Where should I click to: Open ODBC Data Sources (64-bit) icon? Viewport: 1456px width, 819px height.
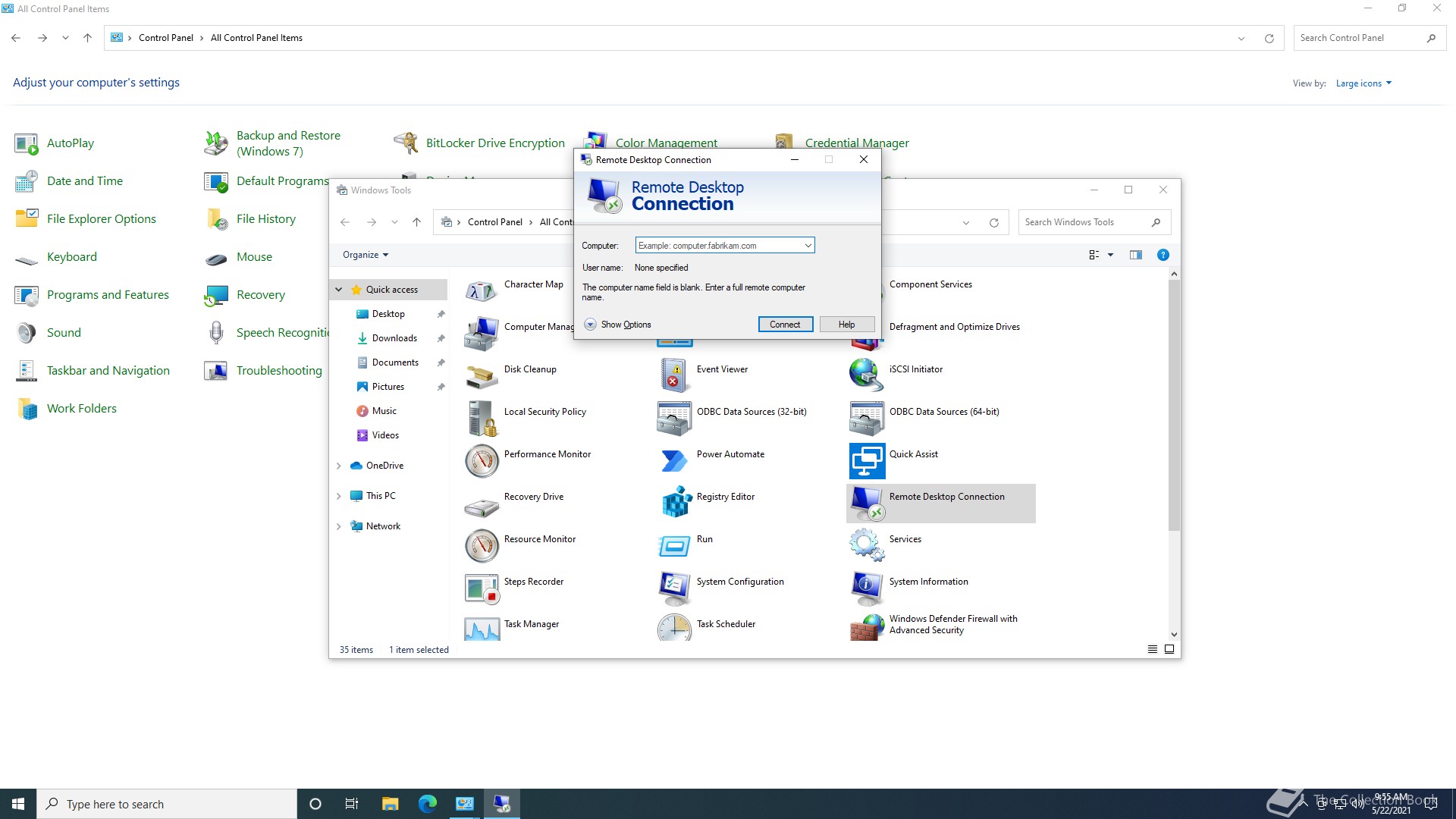tap(867, 419)
